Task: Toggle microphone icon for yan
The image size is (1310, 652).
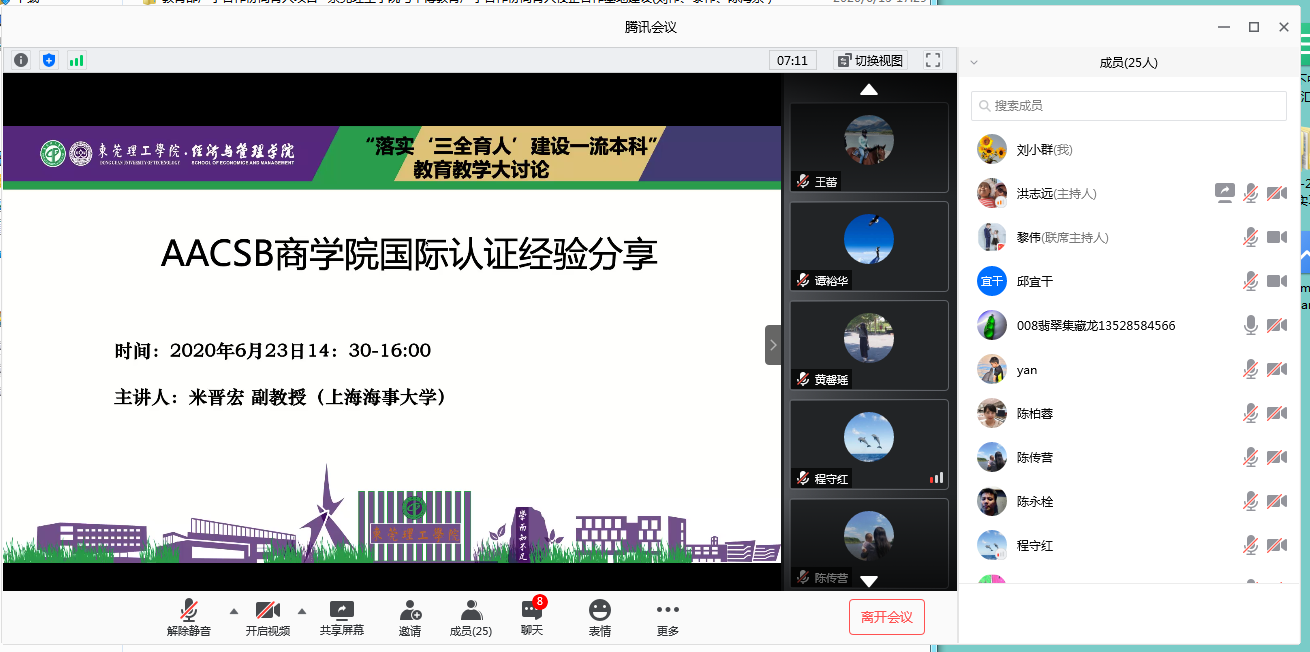Action: tap(1250, 369)
